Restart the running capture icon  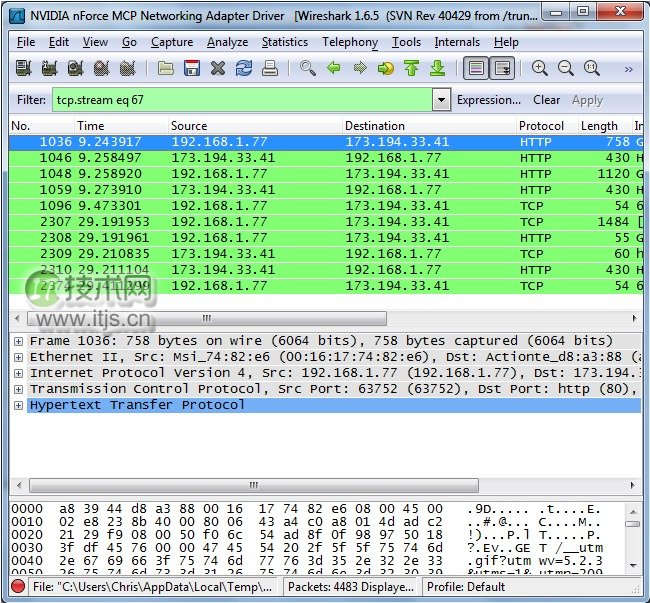pos(128,68)
